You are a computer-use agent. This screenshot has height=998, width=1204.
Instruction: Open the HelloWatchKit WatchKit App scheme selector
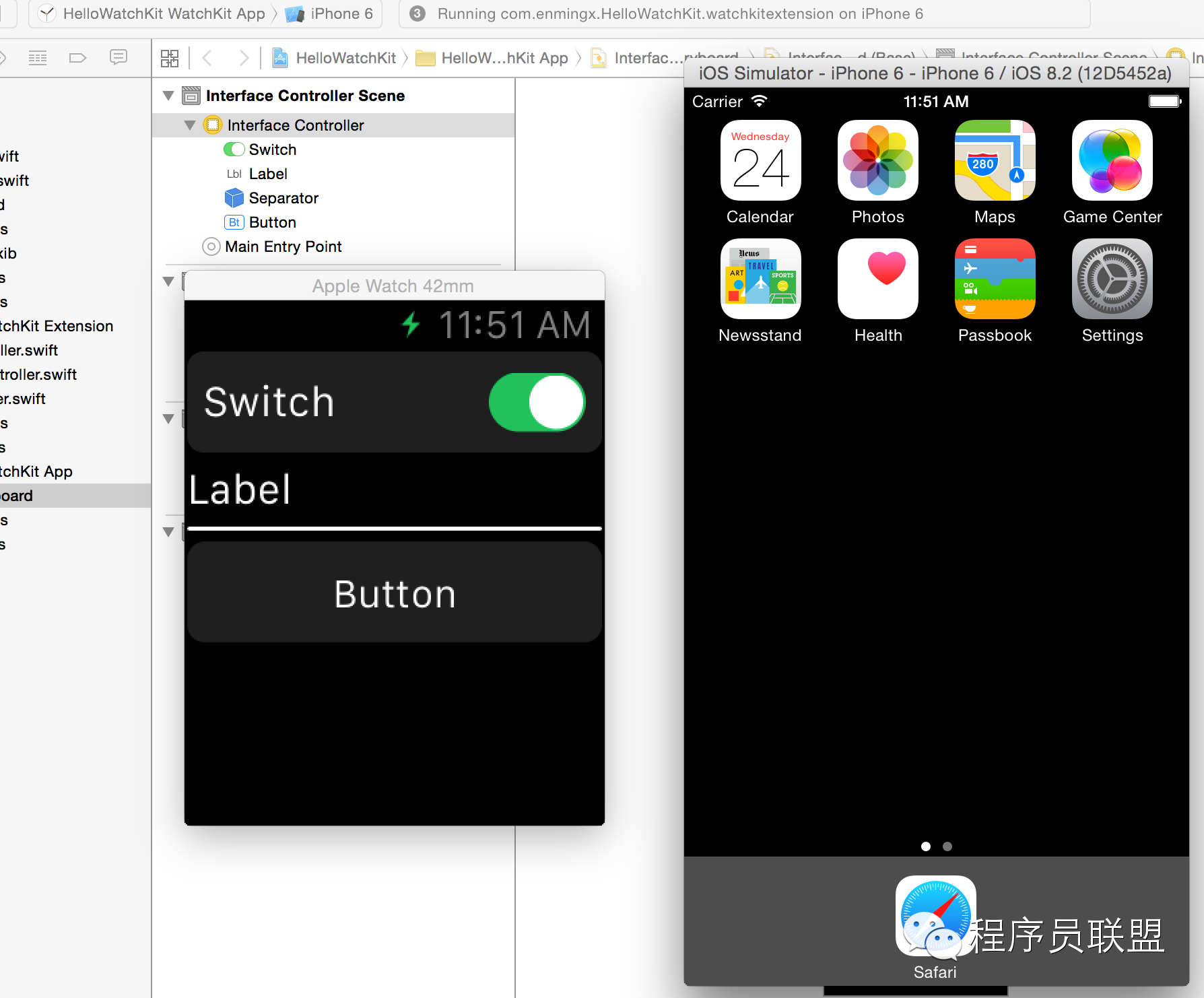(x=152, y=13)
